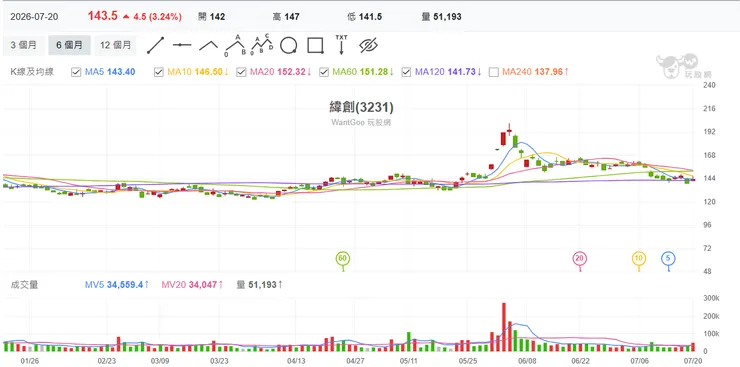Select the 0-A-B-C-D wave pattern tool
The image size is (740, 367).
pos(262,44)
